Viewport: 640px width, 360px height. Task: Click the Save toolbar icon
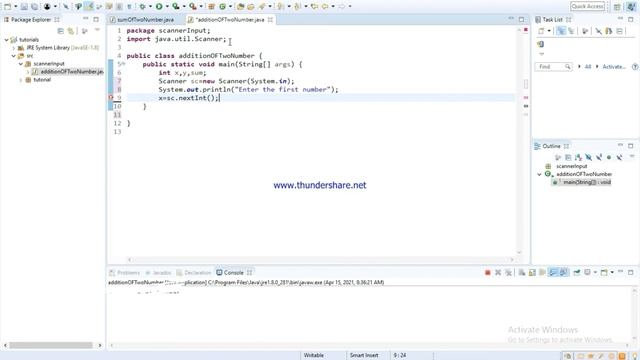coord(24,7)
